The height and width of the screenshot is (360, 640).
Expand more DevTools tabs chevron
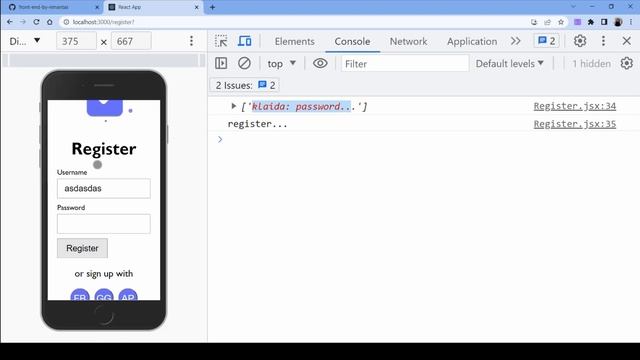click(516, 41)
